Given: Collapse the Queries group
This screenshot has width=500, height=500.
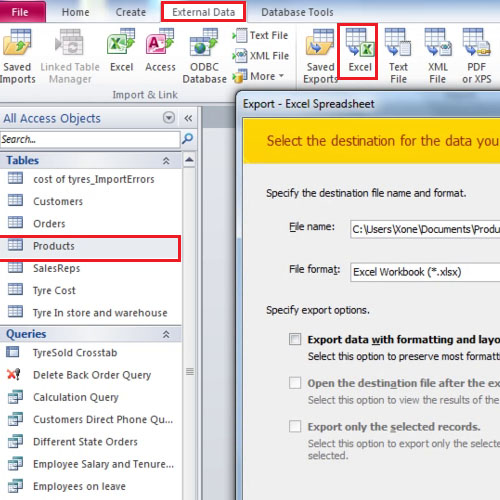Looking at the screenshot, I should (x=166, y=334).
